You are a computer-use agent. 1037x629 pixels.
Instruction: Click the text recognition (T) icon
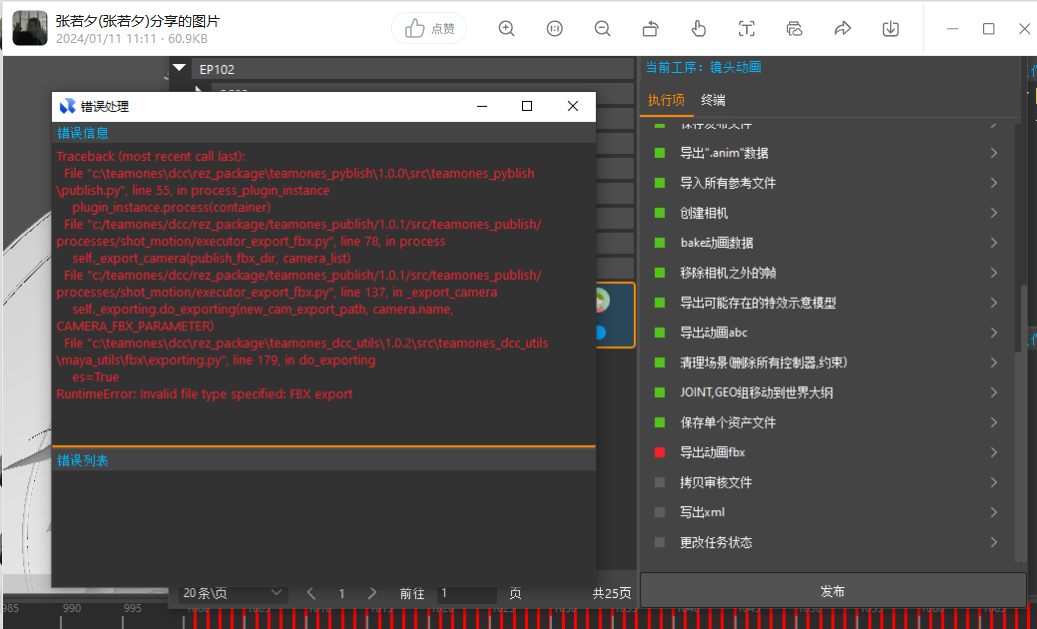coord(746,29)
